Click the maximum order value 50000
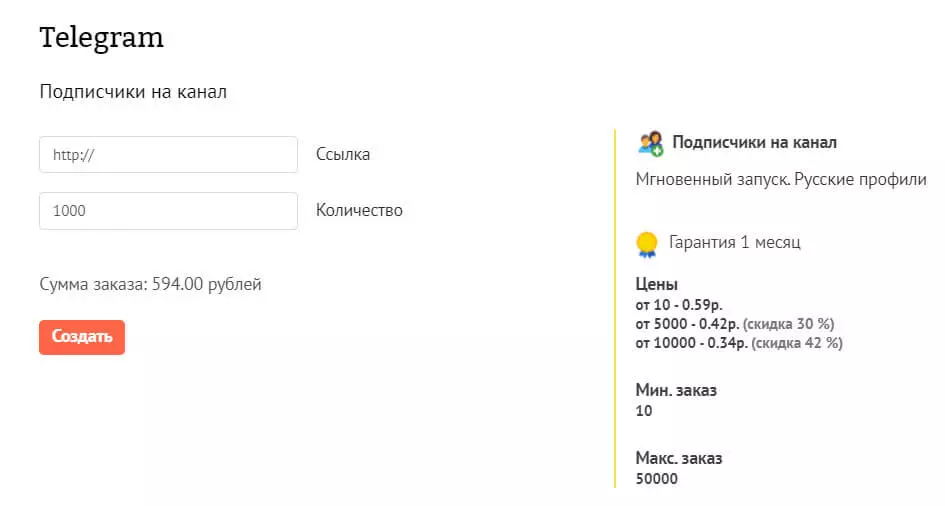Viewport: 945px width, 506px height. click(656, 479)
